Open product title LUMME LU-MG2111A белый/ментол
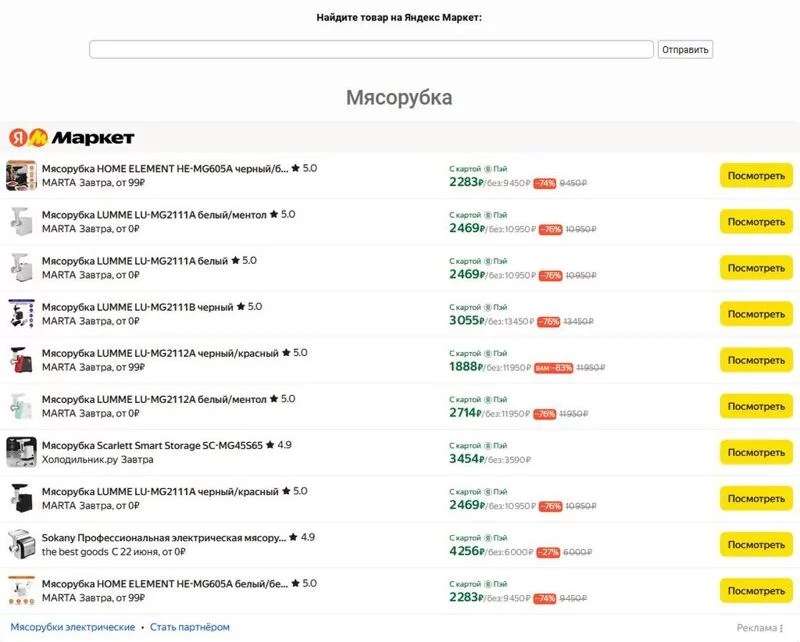The height and width of the screenshot is (642, 800). coord(154,215)
